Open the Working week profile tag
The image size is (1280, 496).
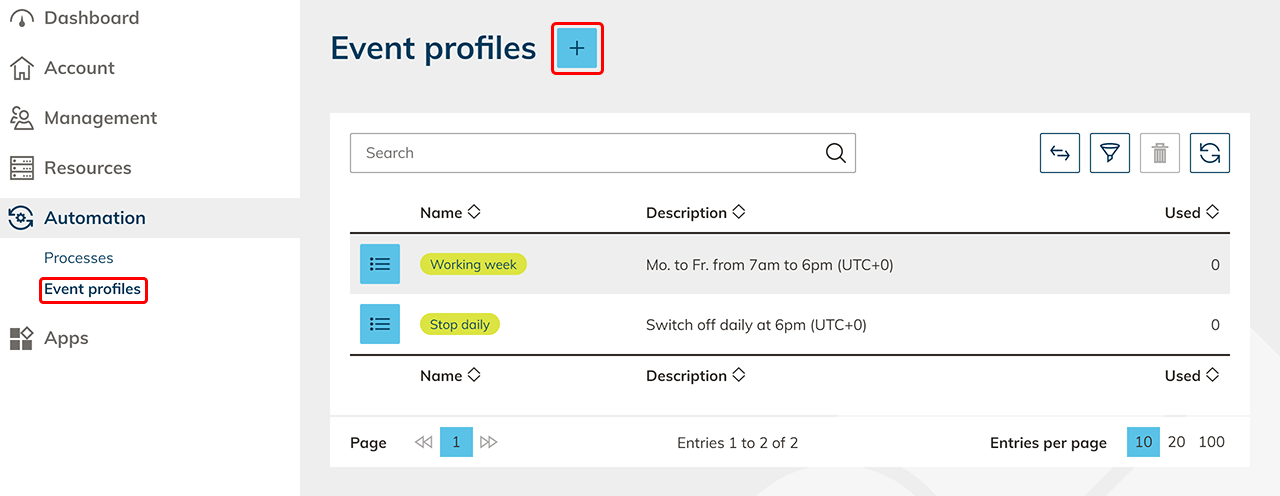point(473,265)
